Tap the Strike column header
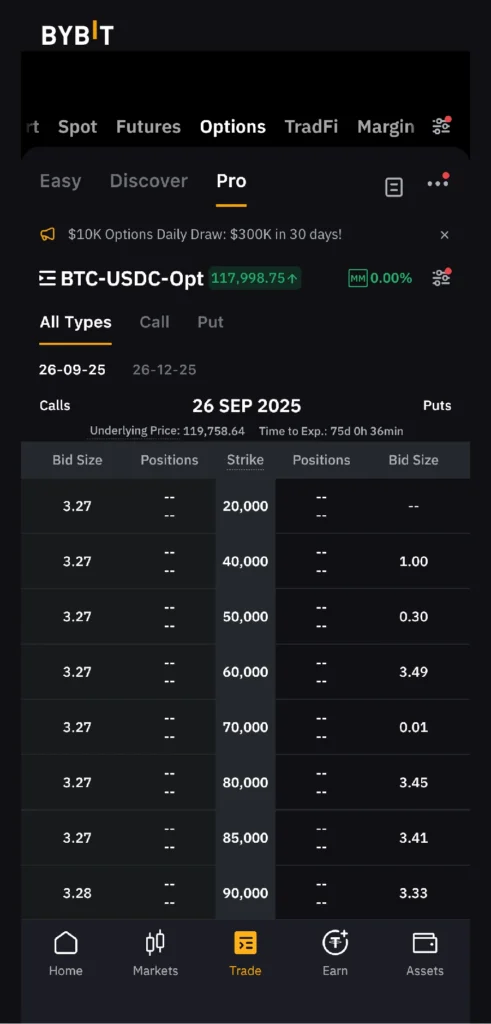Viewport: 491px width, 1024px height. point(246,460)
